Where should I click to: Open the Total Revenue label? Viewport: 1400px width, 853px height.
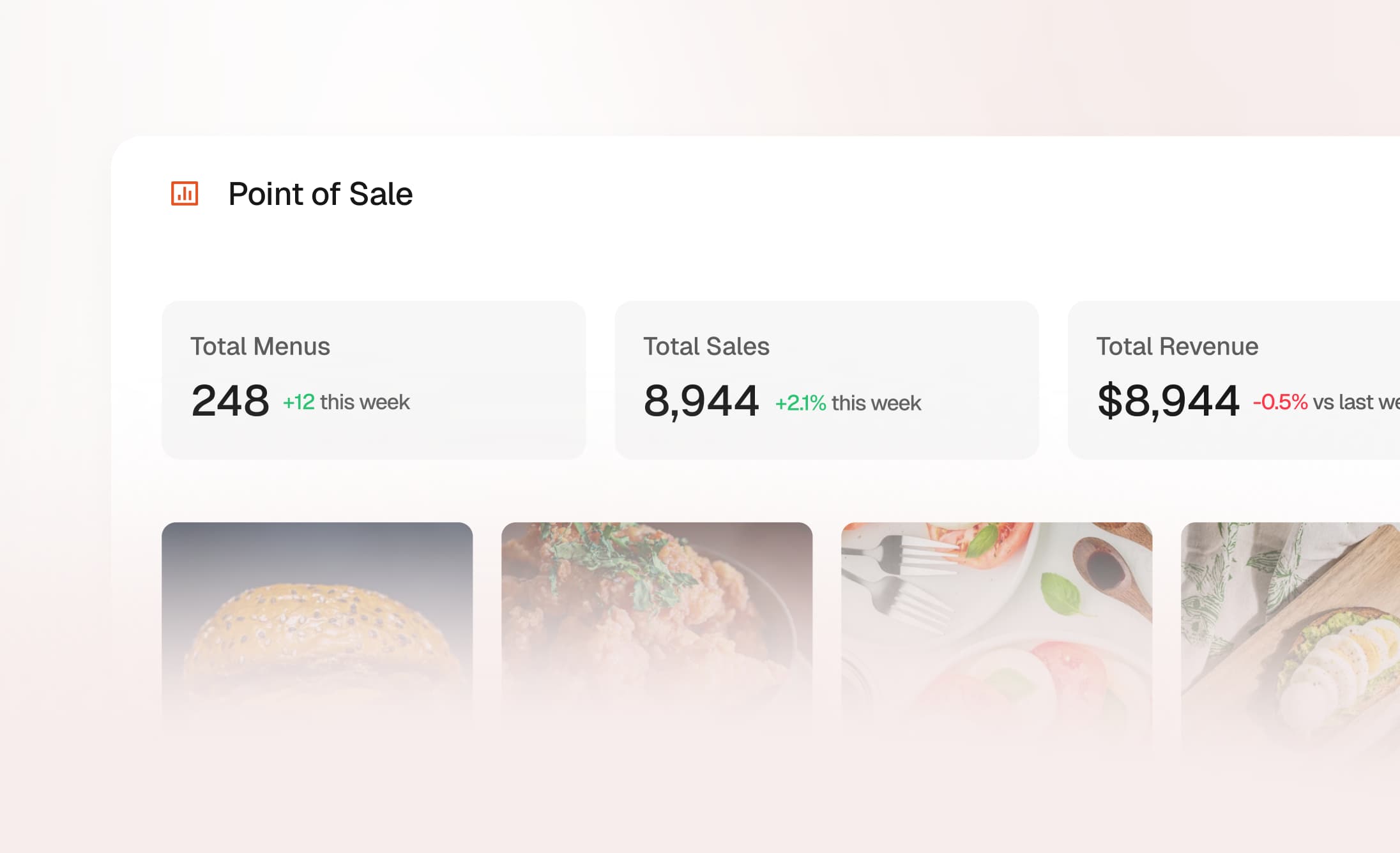pos(1176,346)
